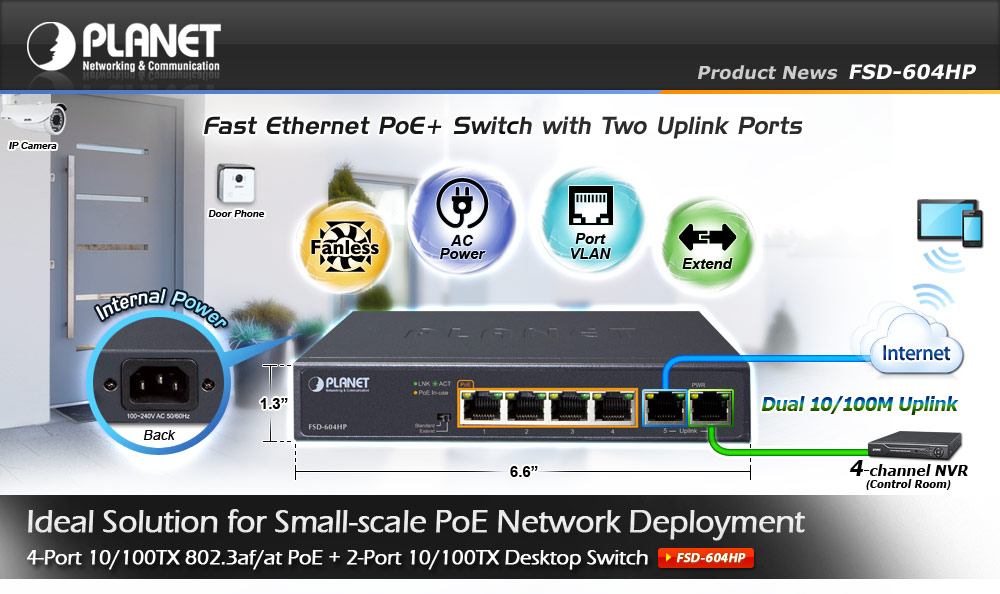The height and width of the screenshot is (594, 1000).
Task: Click the AC Power plug icon badge
Action: (x=462, y=220)
